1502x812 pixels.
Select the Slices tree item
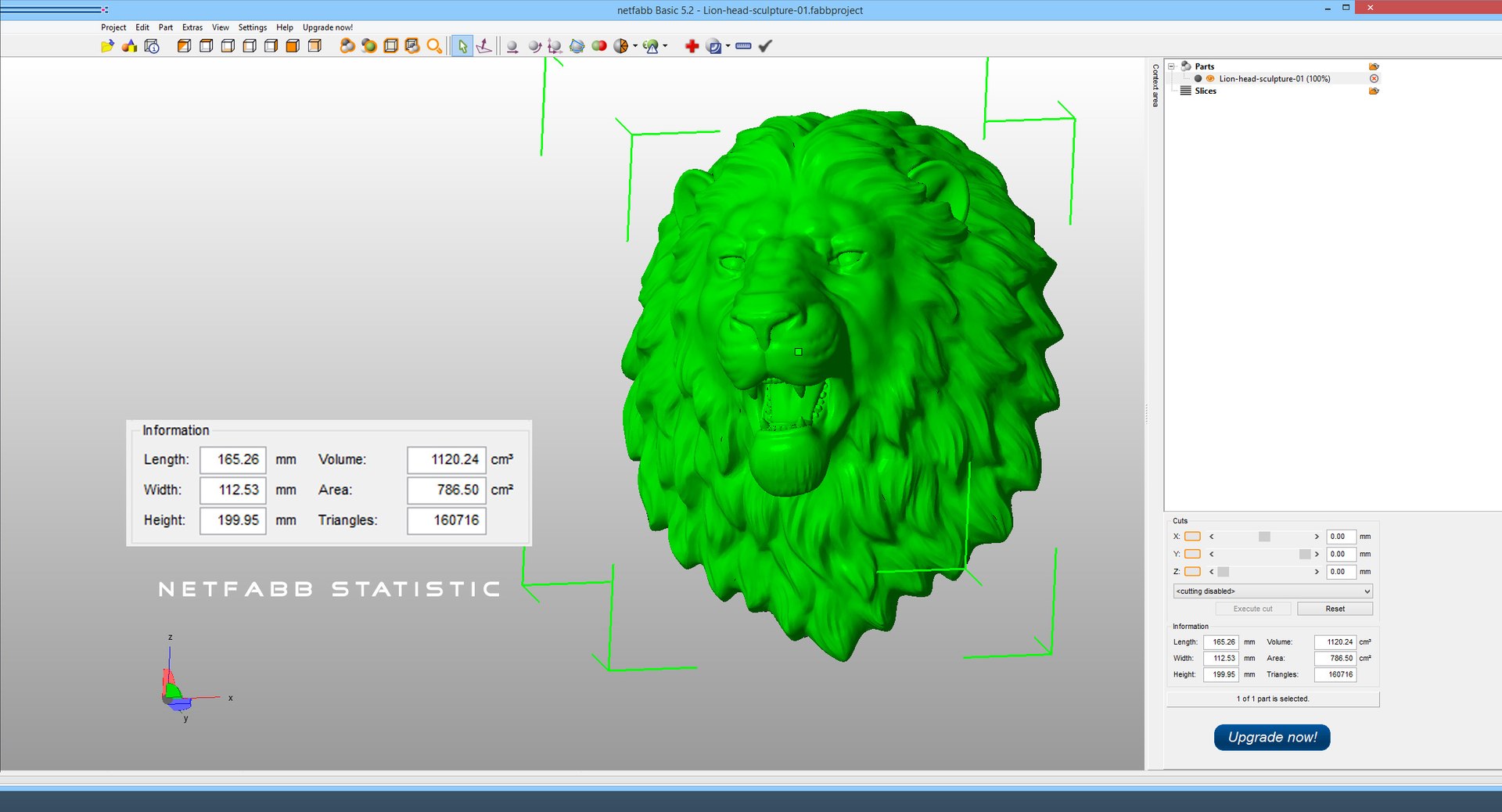point(1206,92)
